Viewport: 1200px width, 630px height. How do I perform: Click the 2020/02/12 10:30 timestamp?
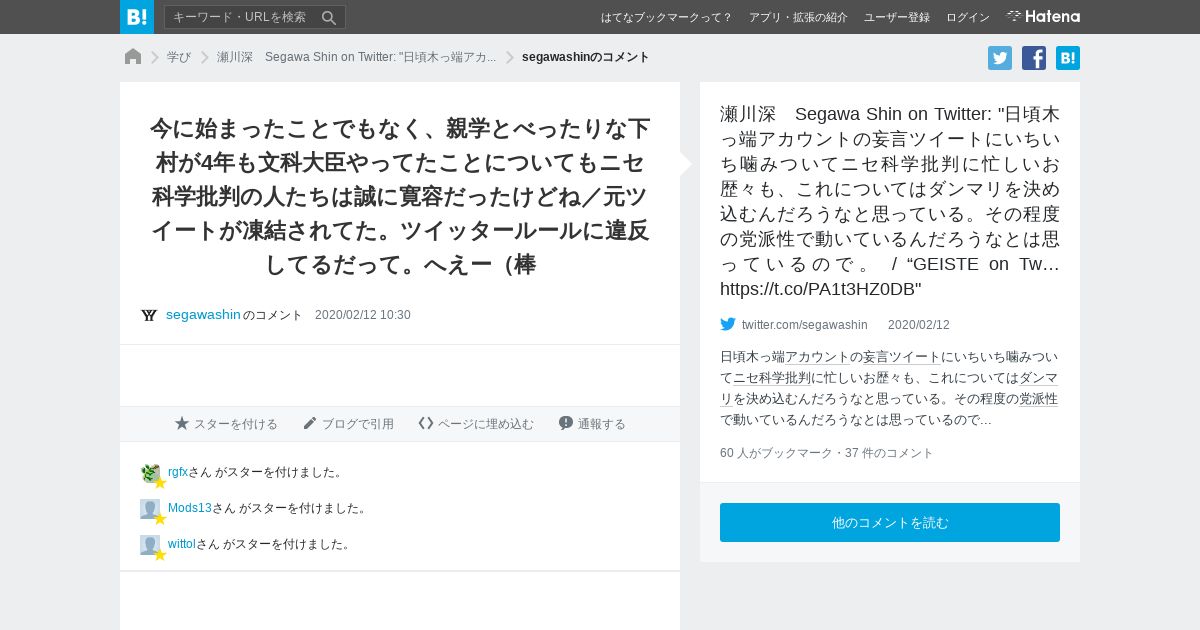363,315
